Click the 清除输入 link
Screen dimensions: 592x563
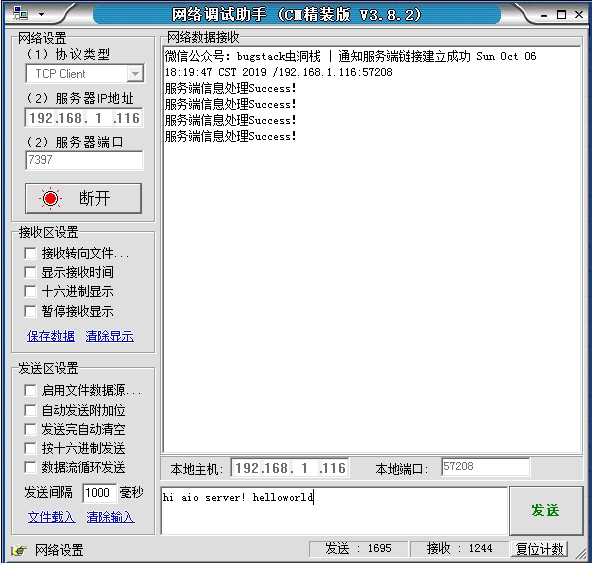pos(111,517)
